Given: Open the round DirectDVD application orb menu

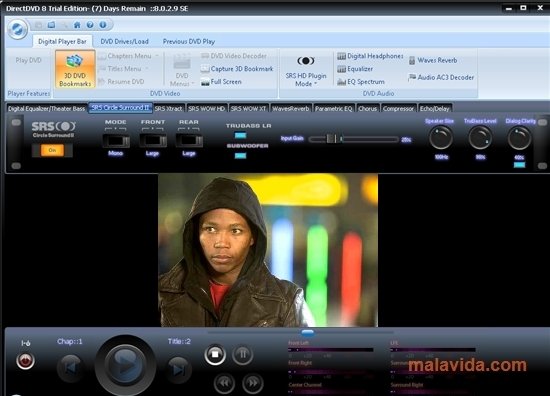Looking at the screenshot, I should [x=18, y=28].
